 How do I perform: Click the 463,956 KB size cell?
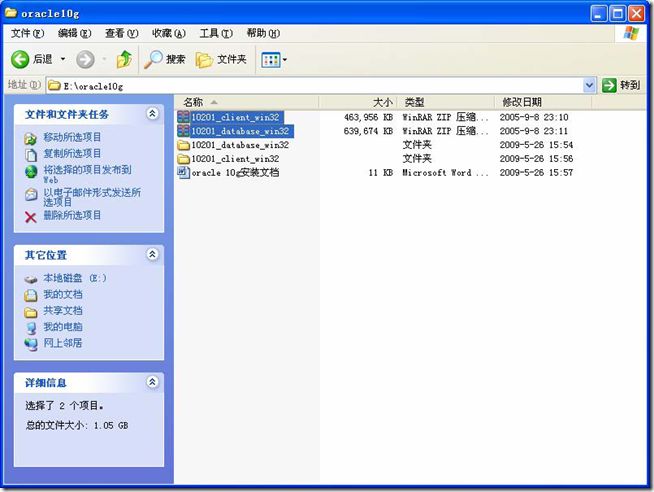(x=368, y=117)
